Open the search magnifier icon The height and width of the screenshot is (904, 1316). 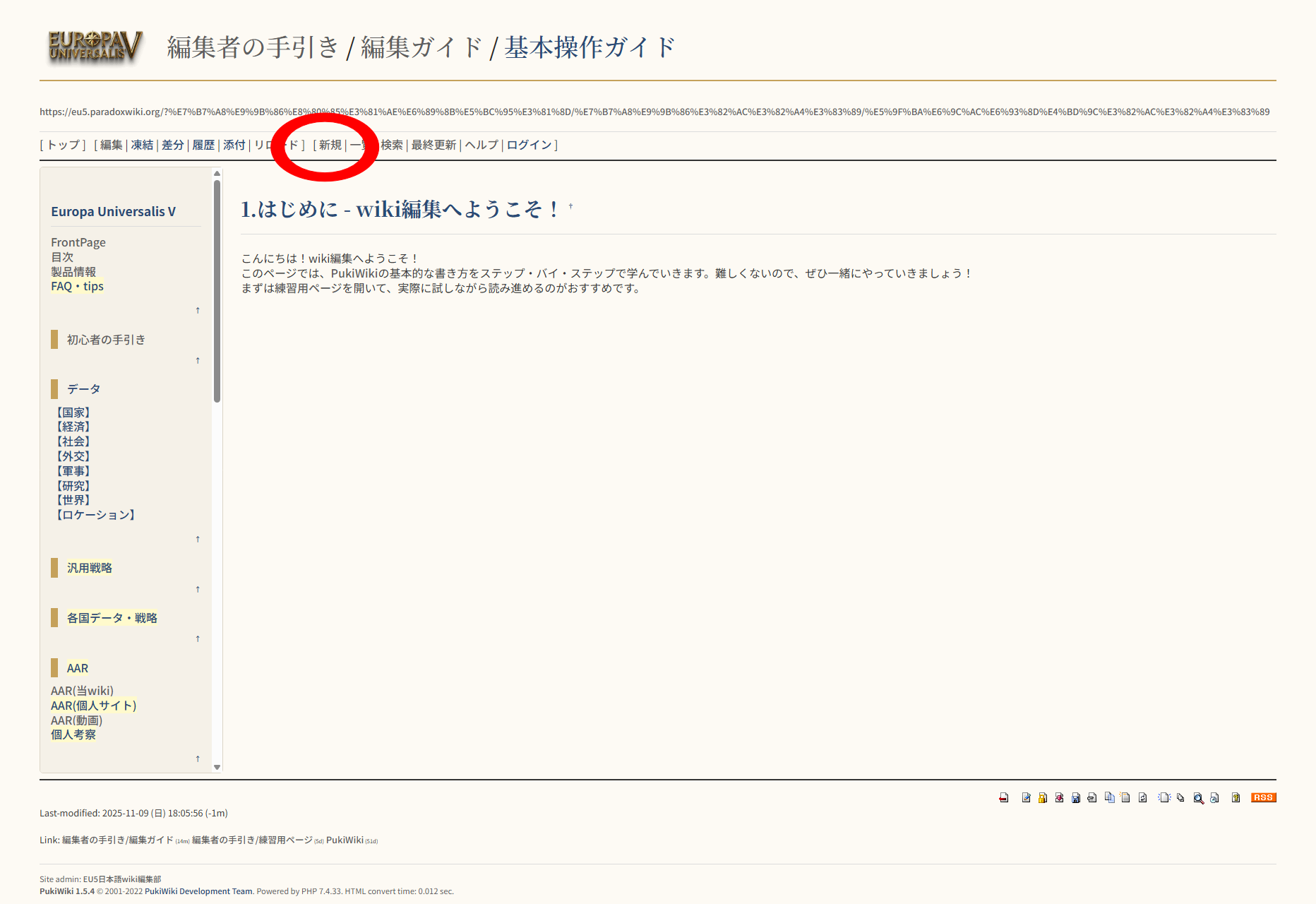click(x=1198, y=798)
